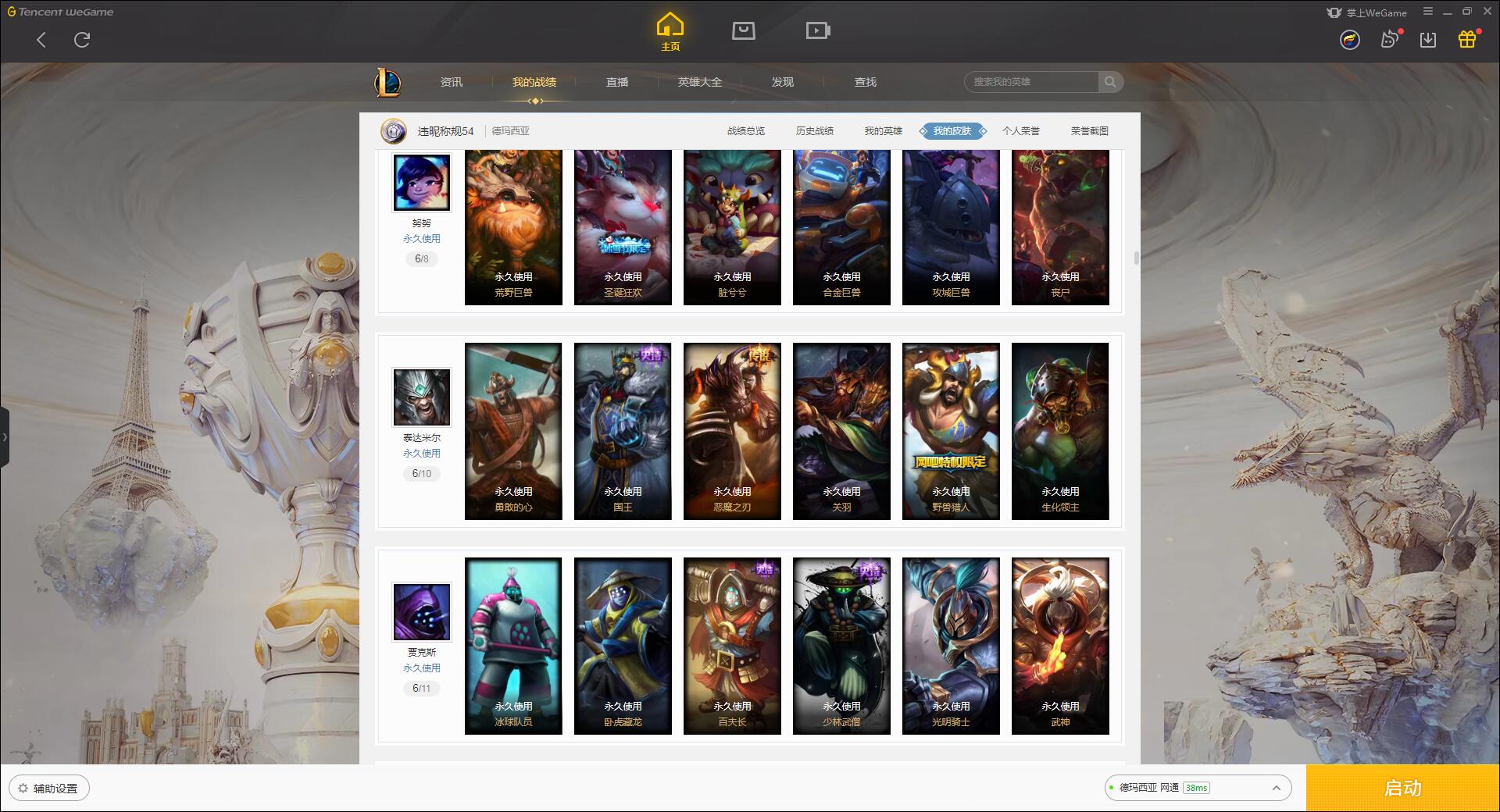Open 冰球队员 skin card

(513, 646)
